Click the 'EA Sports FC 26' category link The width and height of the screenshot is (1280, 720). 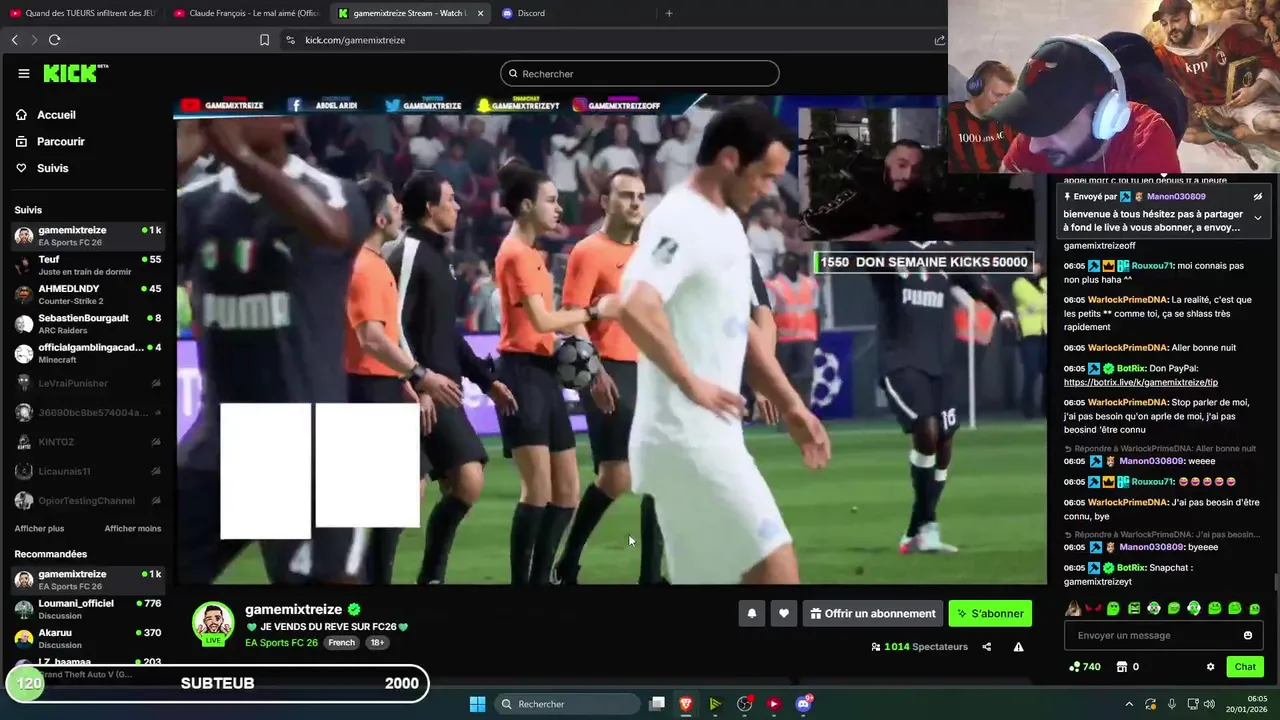(281, 642)
